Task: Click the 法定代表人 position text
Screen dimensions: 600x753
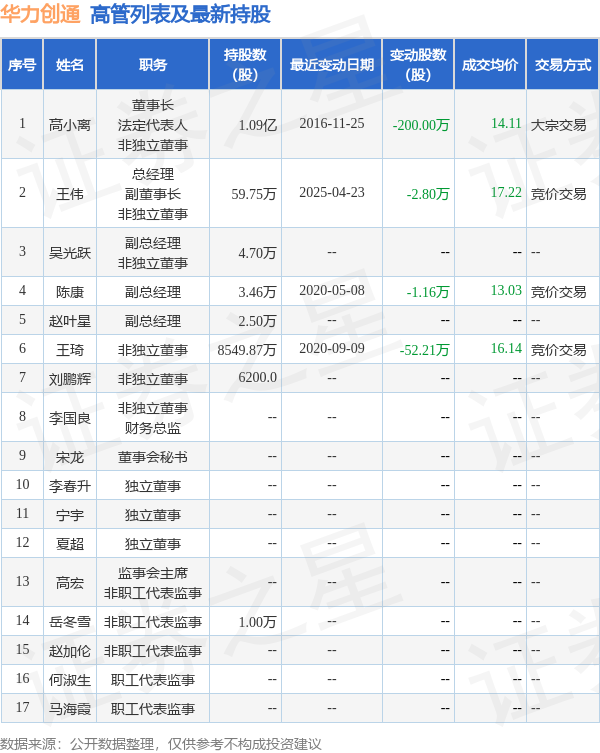Action: tap(153, 125)
